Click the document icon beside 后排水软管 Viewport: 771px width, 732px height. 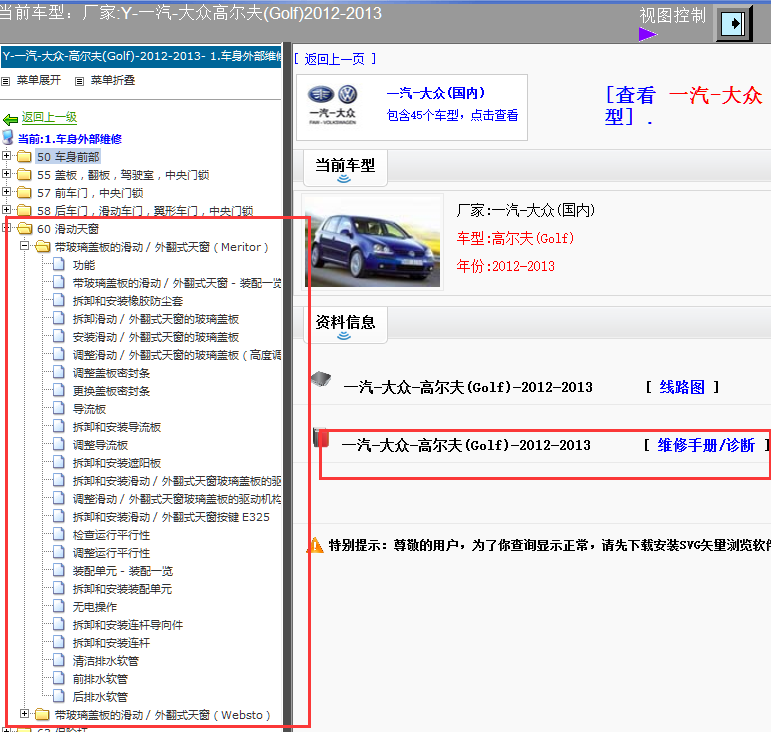pos(59,696)
